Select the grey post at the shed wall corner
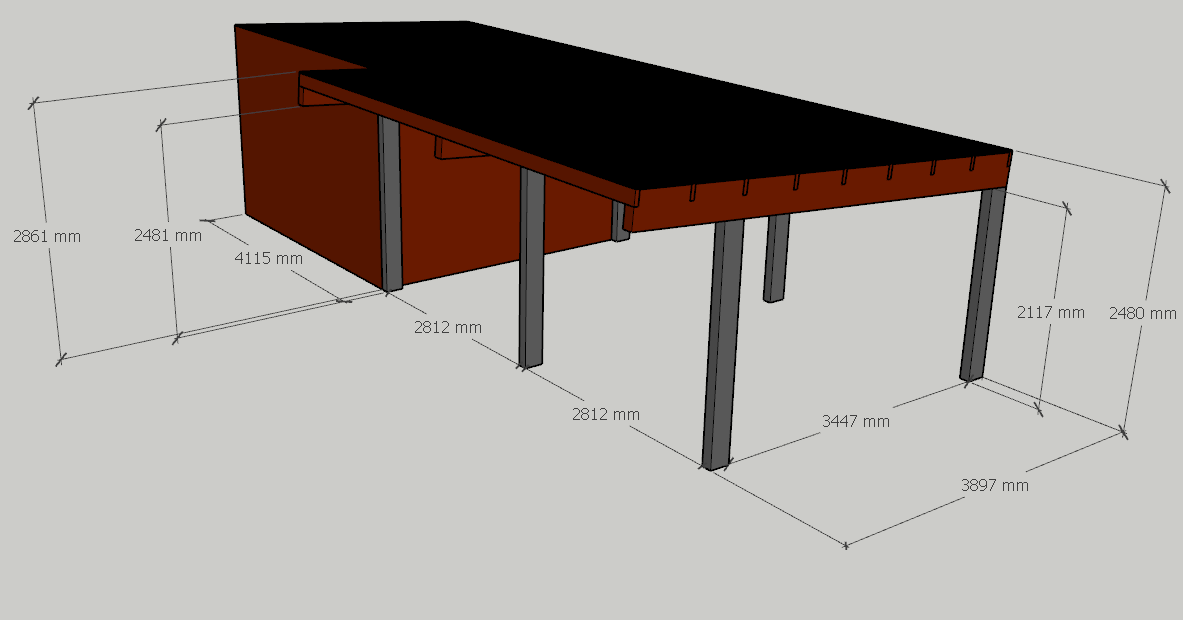The height and width of the screenshot is (620, 1183). click(389, 204)
